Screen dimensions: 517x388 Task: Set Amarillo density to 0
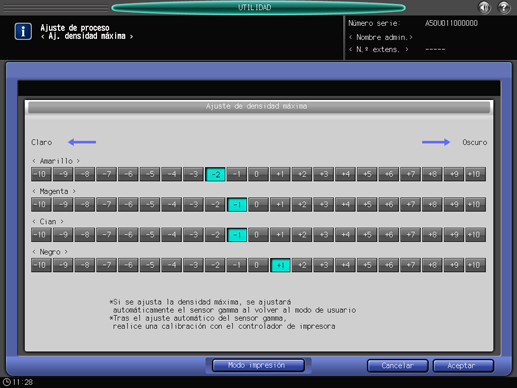pyautogui.click(x=259, y=174)
